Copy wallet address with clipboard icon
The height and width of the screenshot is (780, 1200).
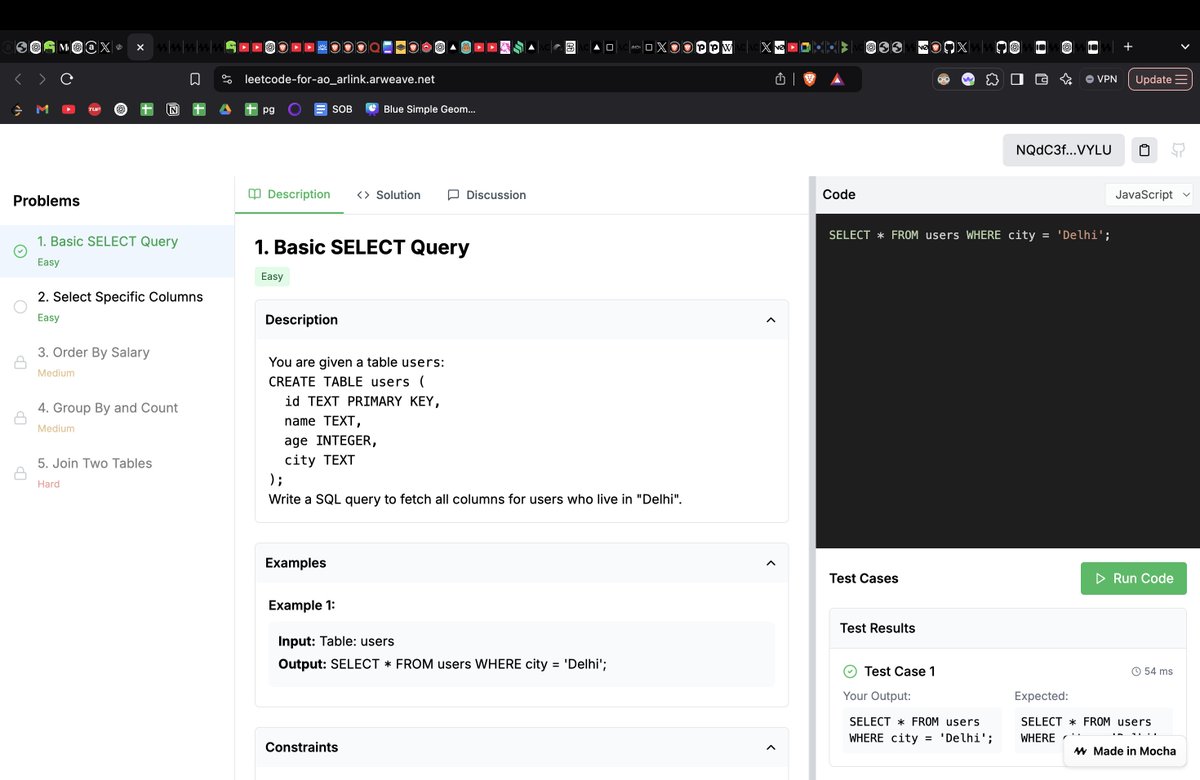[x=1145, y=150]
